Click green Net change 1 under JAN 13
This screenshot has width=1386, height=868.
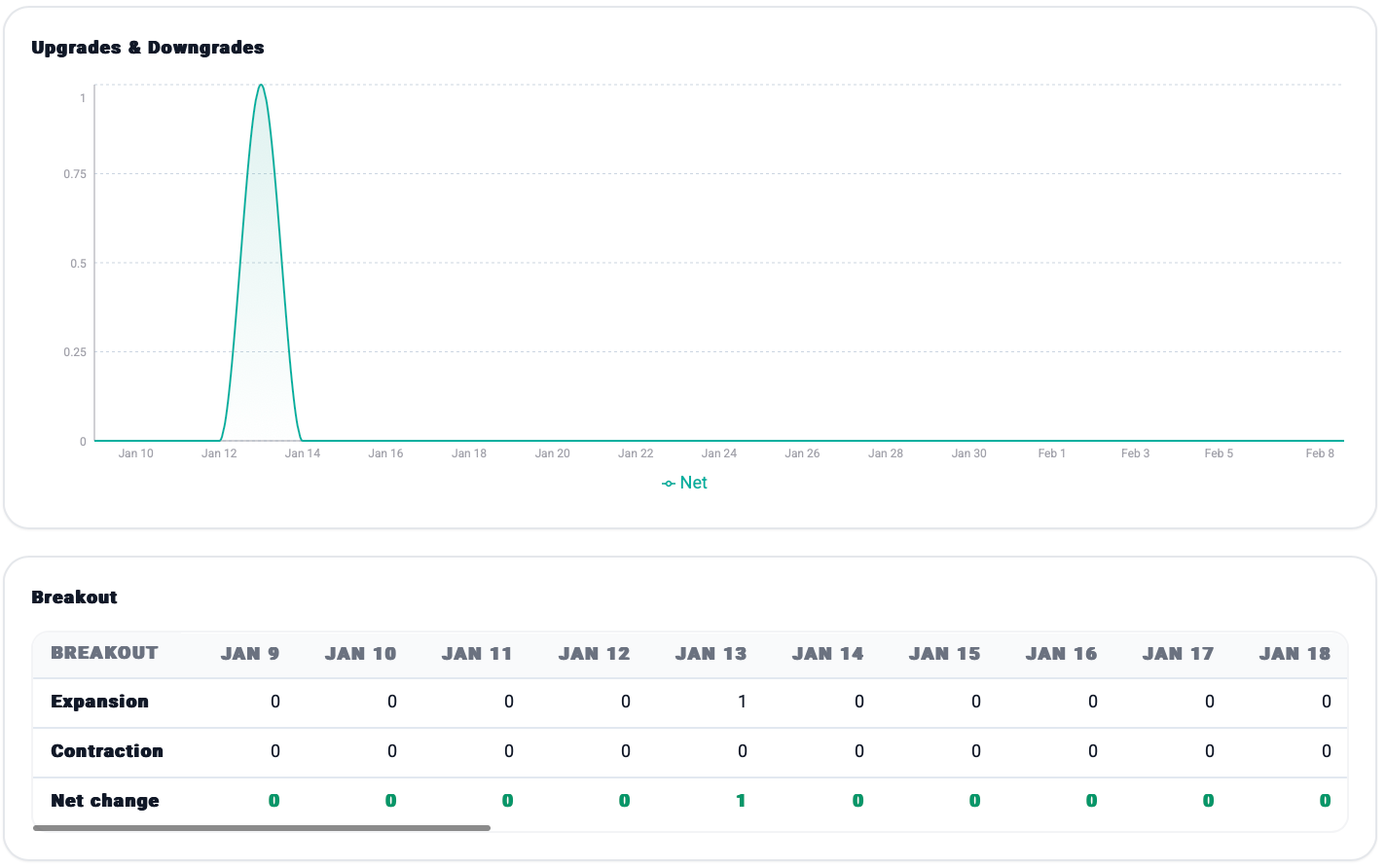click(x=741, y=801)
